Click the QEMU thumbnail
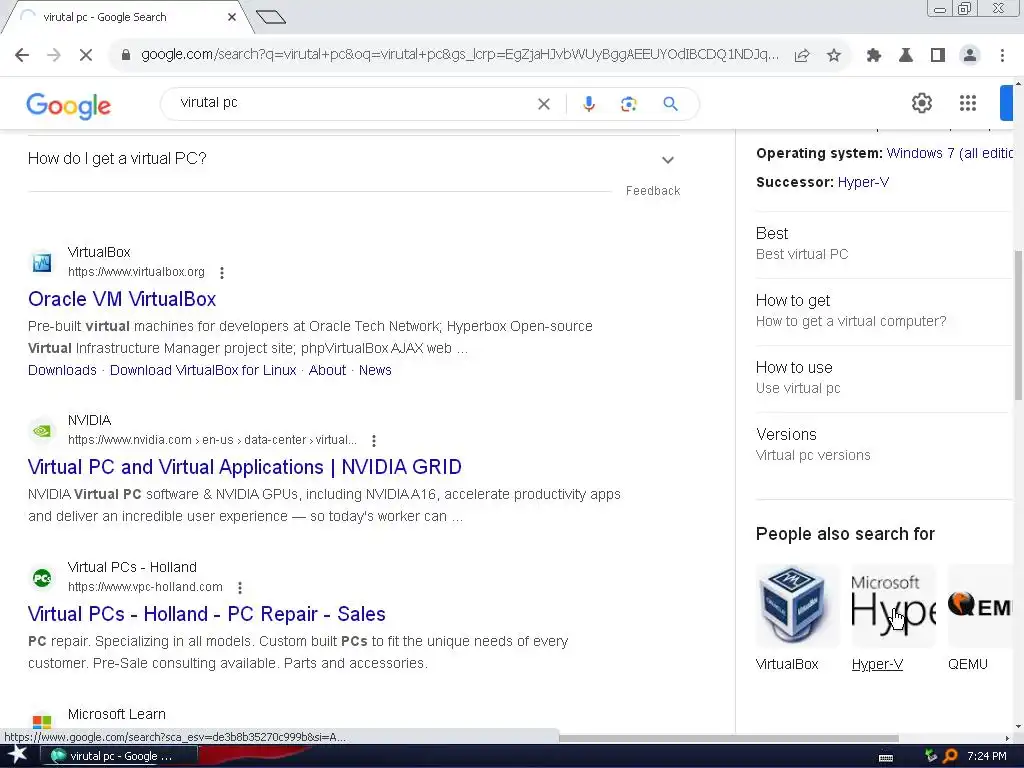 coord(980,606)
